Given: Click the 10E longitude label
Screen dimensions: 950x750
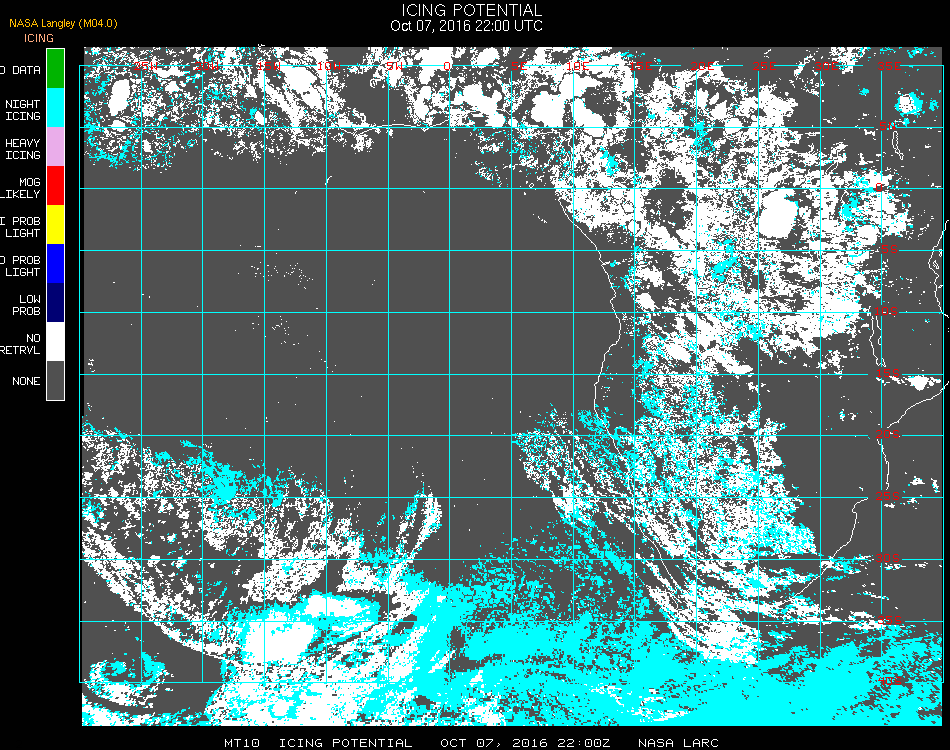Looking at the screenshot, I should pyautogui.click(x=578, y=65).
